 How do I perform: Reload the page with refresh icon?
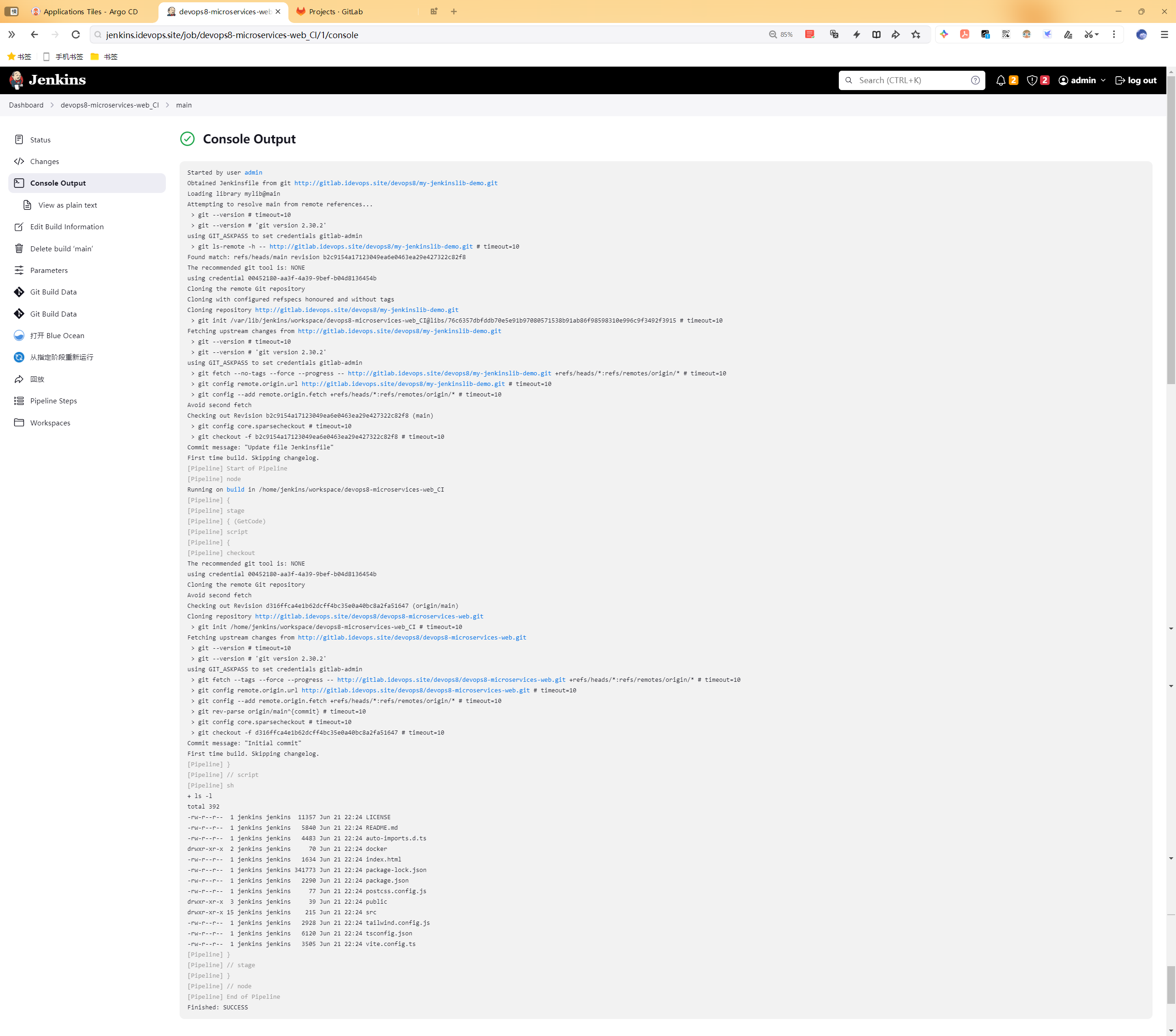pos(75,35)
